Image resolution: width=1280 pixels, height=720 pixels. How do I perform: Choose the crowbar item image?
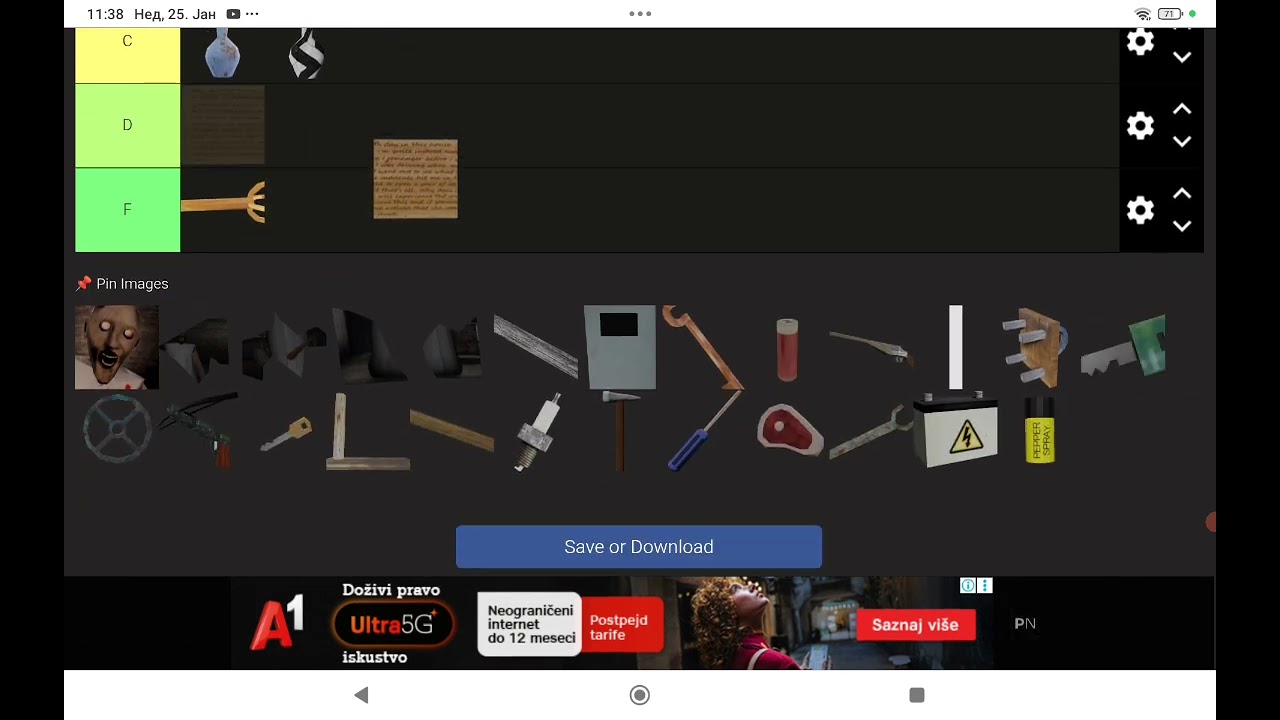[703, 347]
